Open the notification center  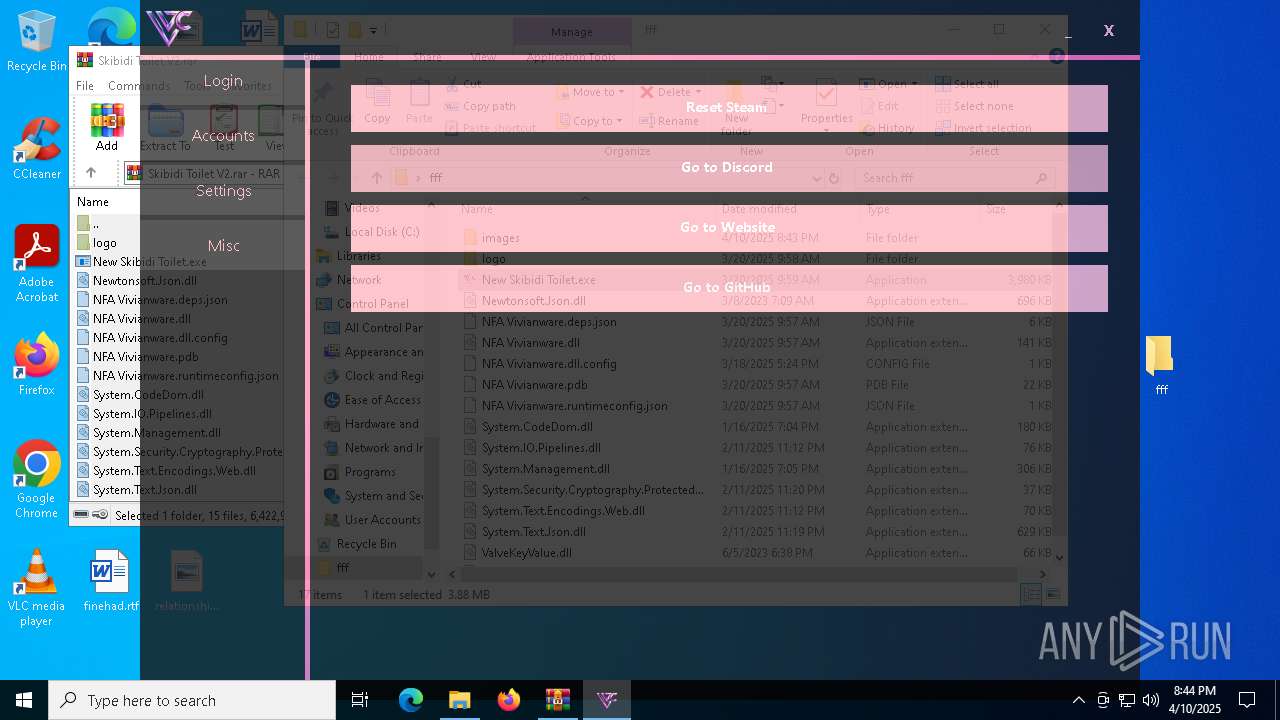point(1247,700)
